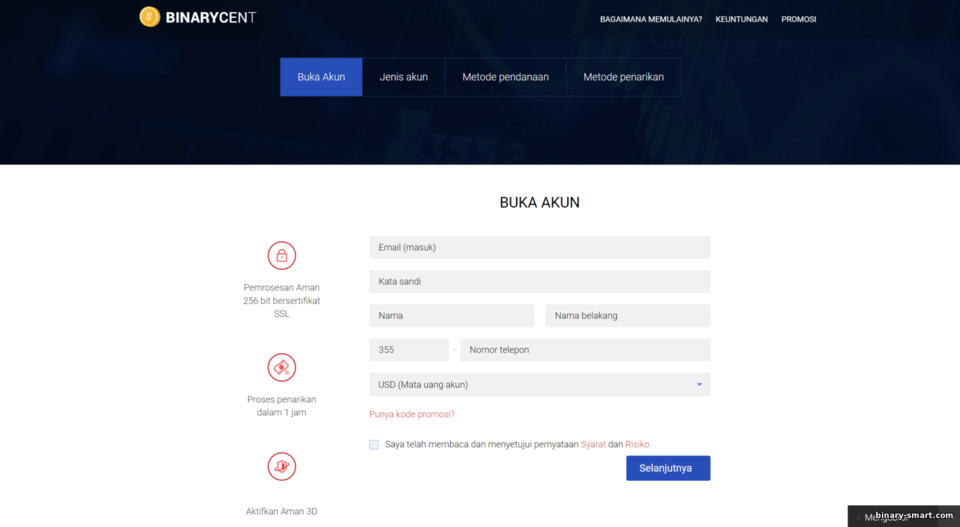This screenshot has height=527, width=960.
Task: Click the Pemrosesan Aman 256 bit text
Action: pyautogui.click(x=282, y=301)
